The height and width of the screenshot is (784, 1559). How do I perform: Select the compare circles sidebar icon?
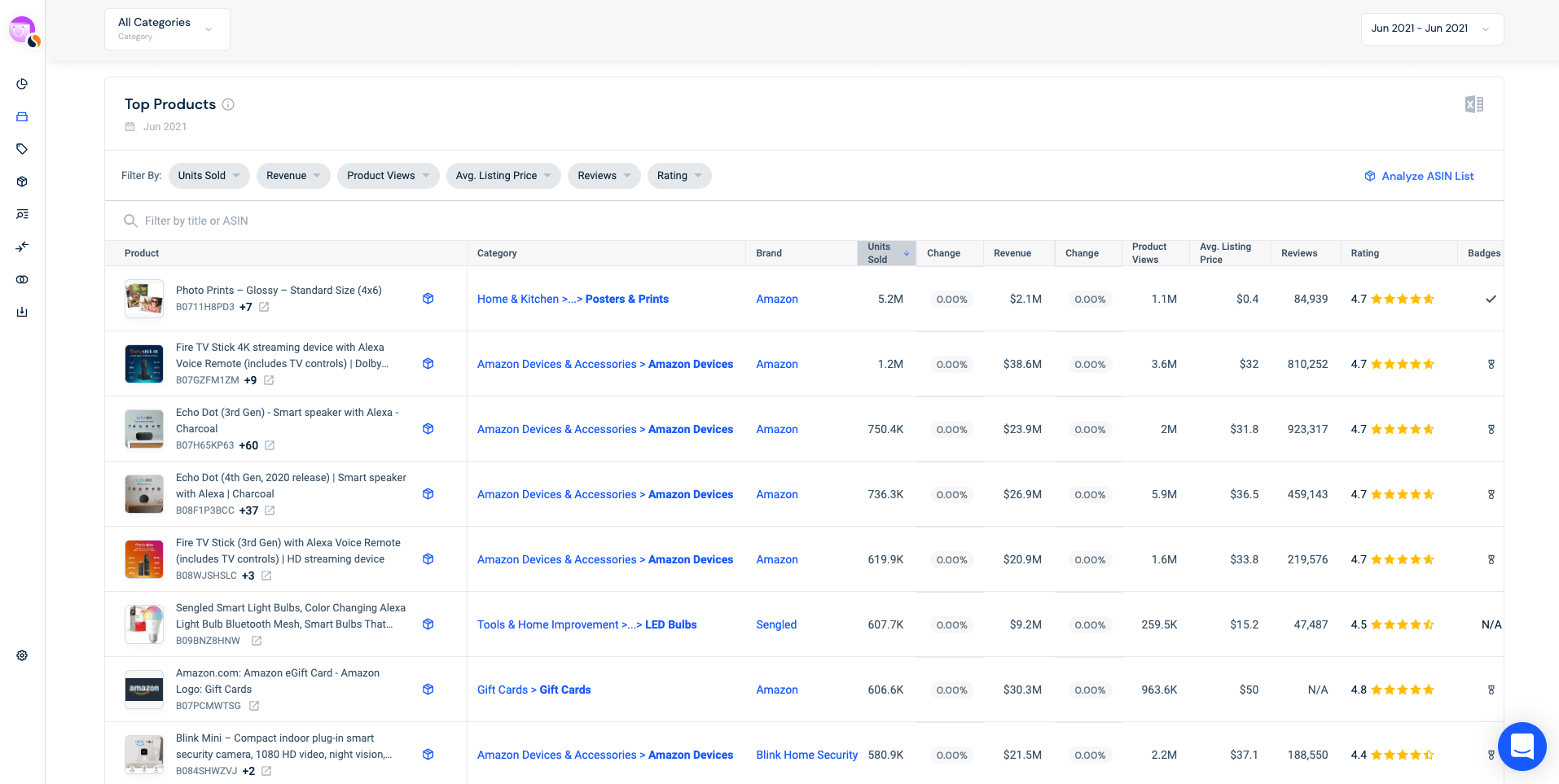tap(22, 279)
